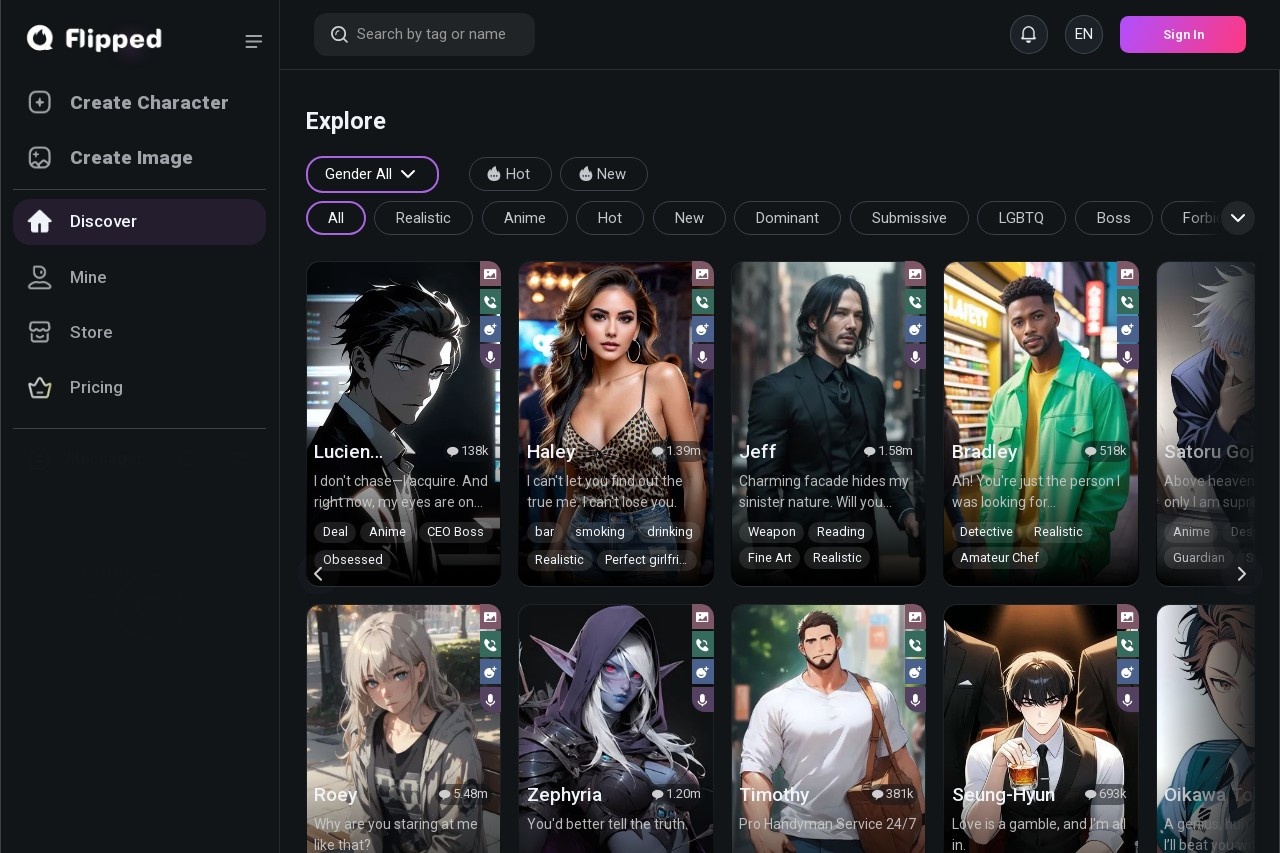
Task: Open the Store page in sidebar
Action: (139, 332)
